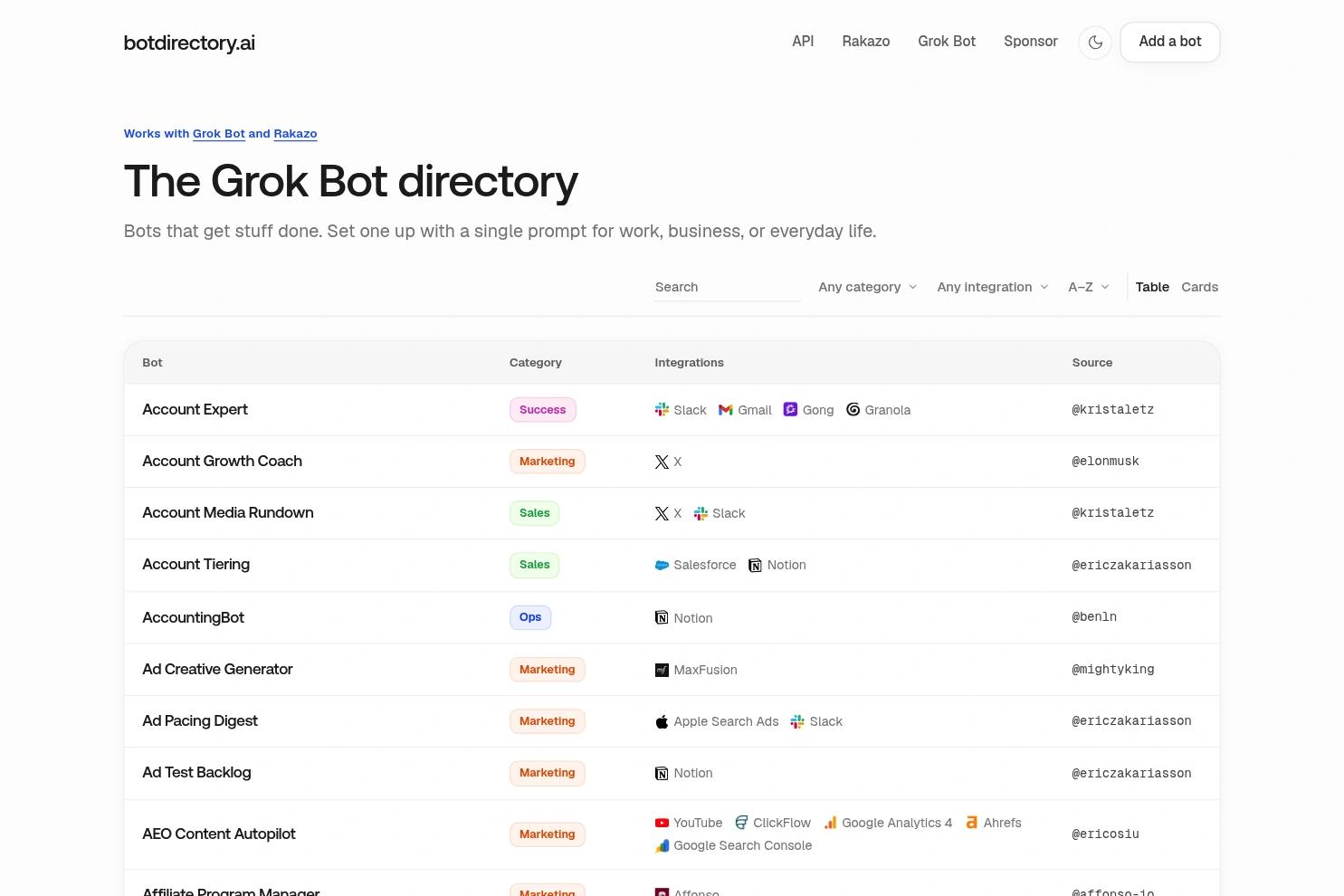Click the Salesforce icon in Account Tiering row

tap(662, 565)
